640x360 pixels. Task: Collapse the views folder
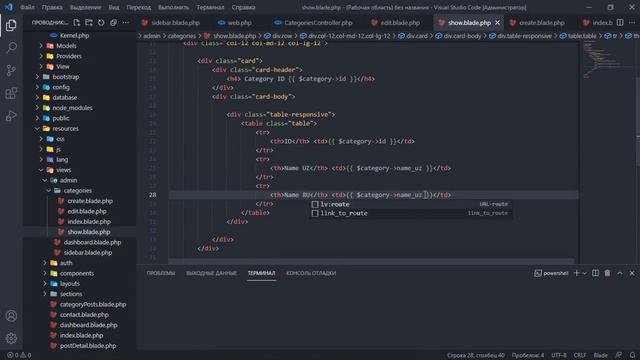click(63, 170)
